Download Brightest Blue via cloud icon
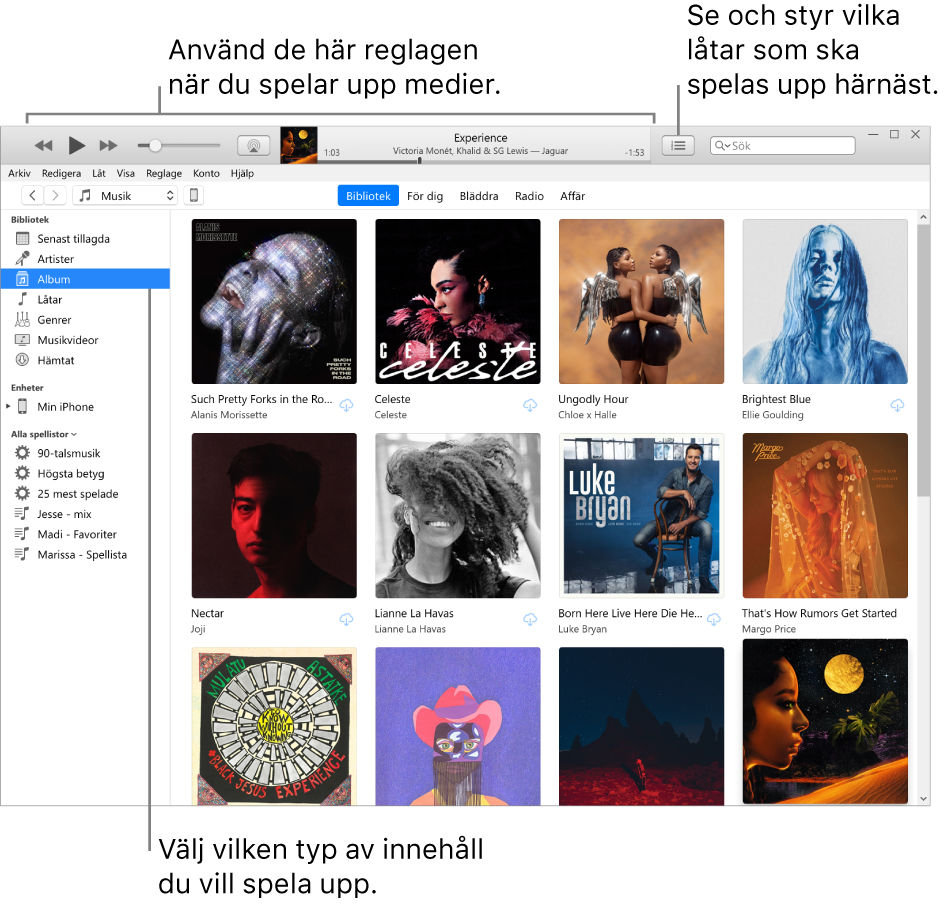 click(897, 405)
